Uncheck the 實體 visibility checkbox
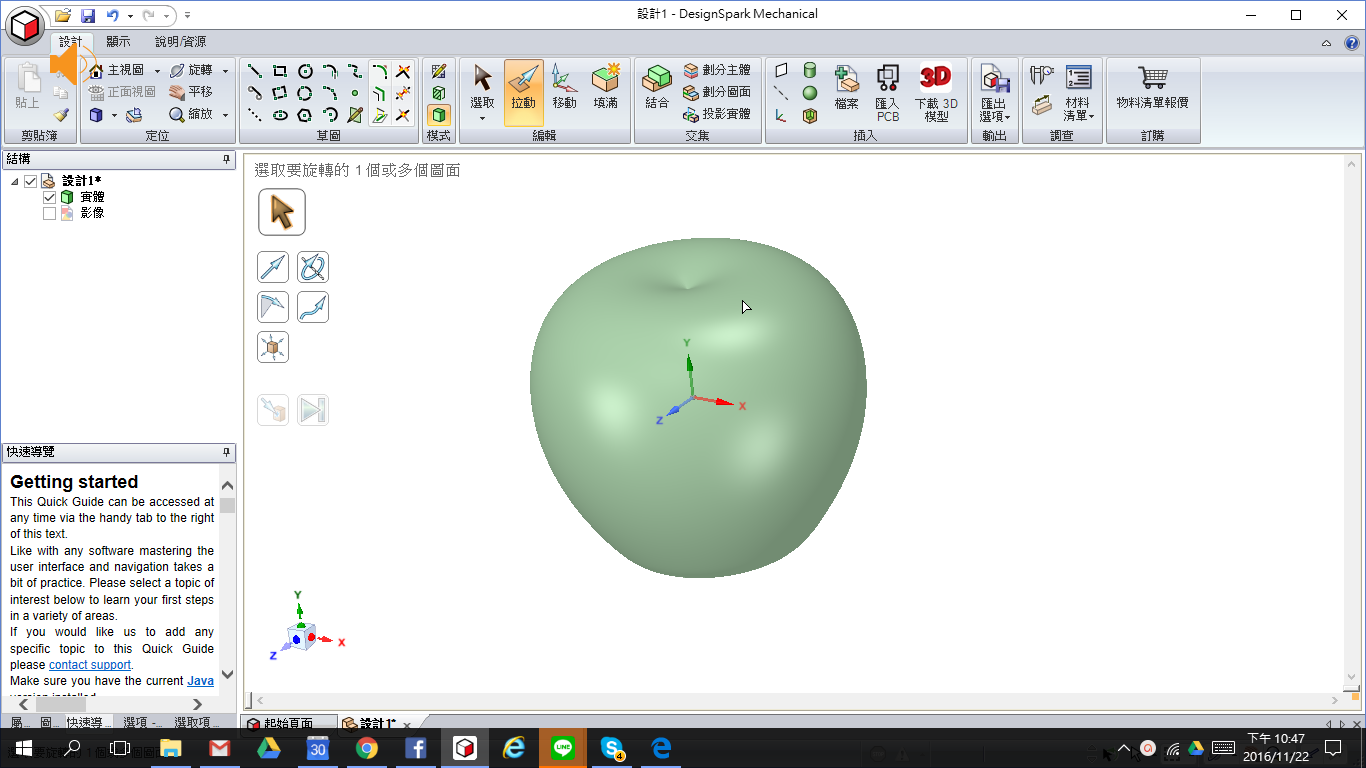The height and width of the screenshot is (768, 1366). coord(49,197)
